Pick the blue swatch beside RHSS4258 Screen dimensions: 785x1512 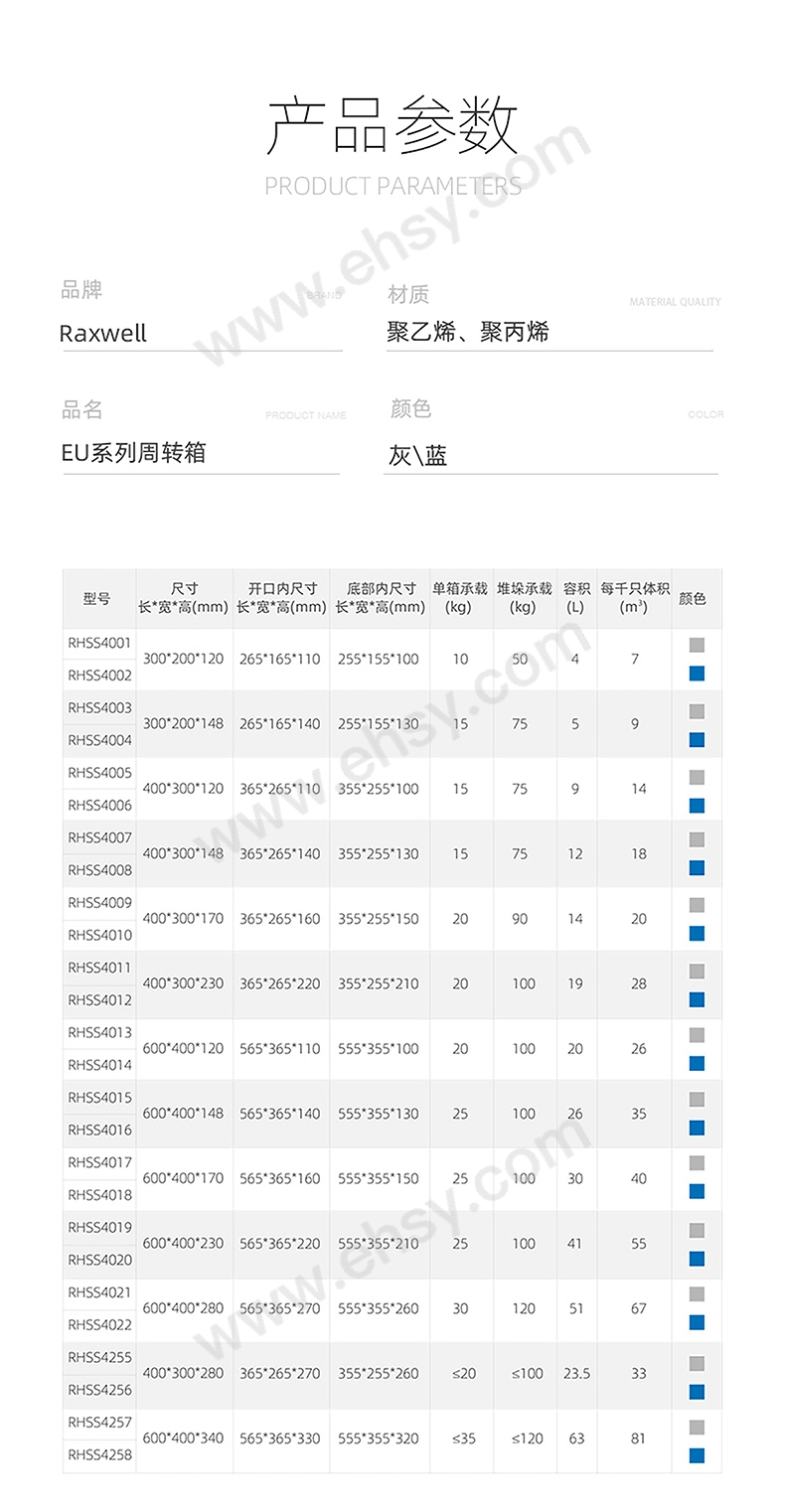(x=697, y=1455)
